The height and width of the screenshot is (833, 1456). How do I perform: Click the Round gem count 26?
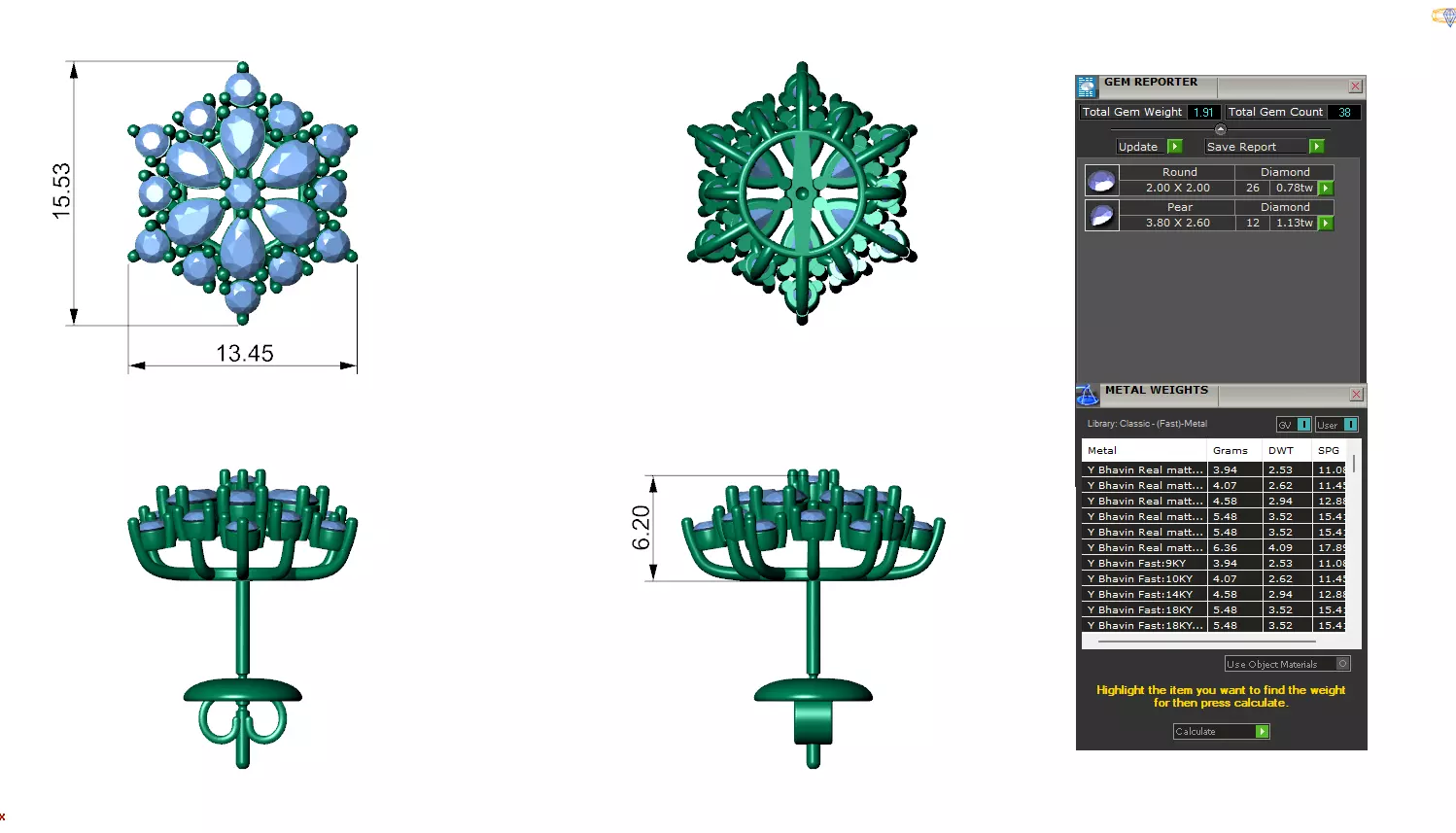(x=1253, y=189)
